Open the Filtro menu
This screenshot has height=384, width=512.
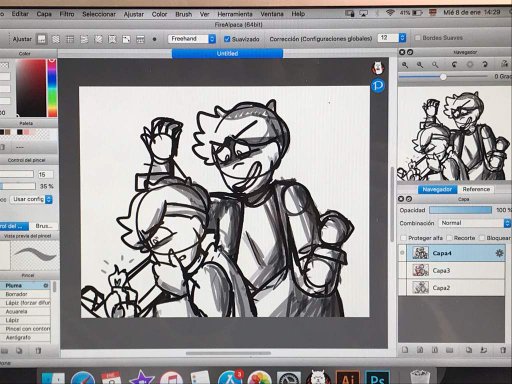pyautogui.click(x=67, y=14)
